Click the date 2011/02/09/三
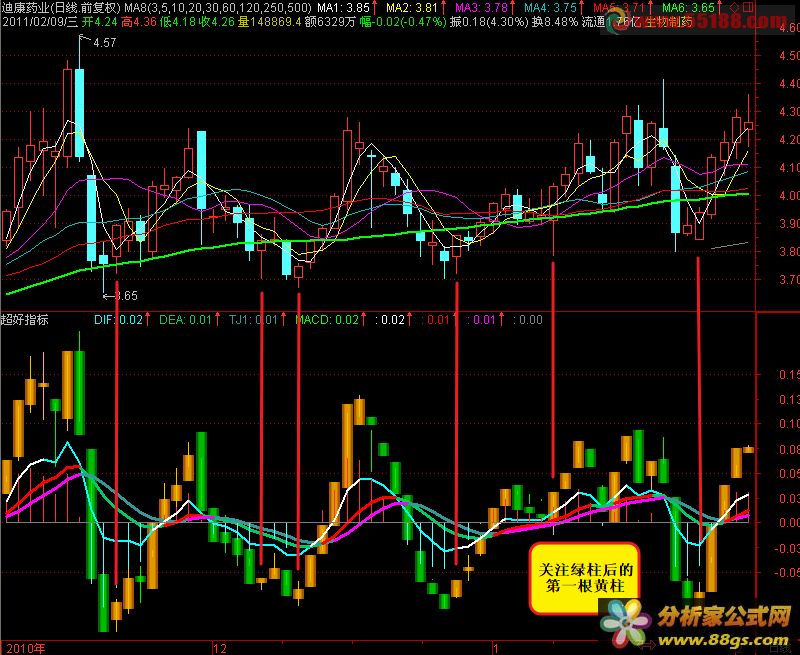 [39, 22]
